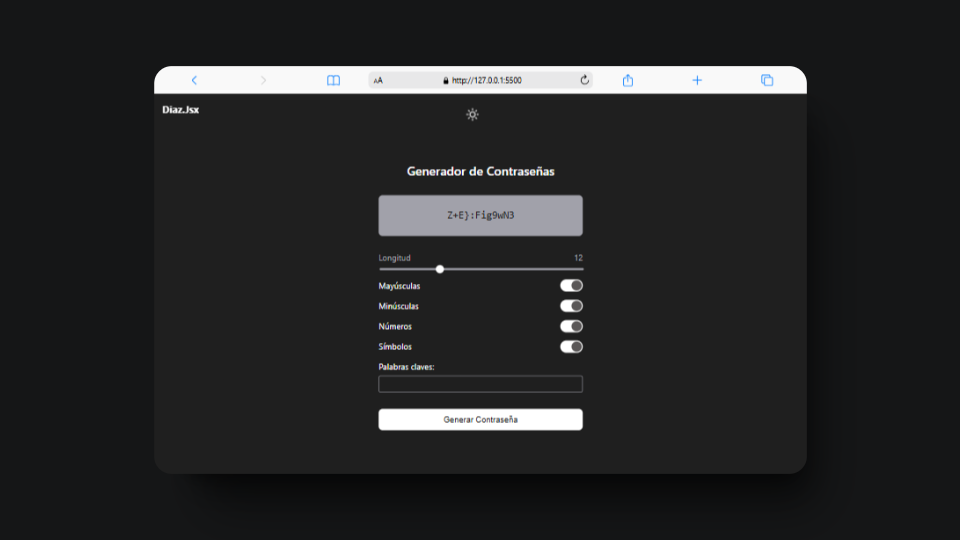
Task: Toggle the Números switch
Action: coord(571,326)
